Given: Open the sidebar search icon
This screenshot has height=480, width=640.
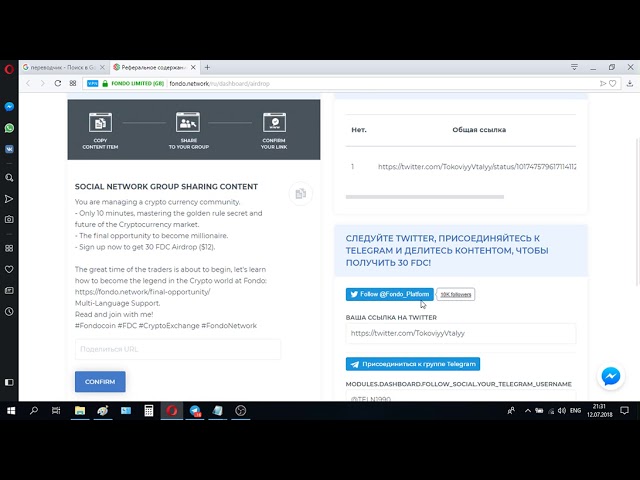Looking at the screenshot, I should (9, 178).
